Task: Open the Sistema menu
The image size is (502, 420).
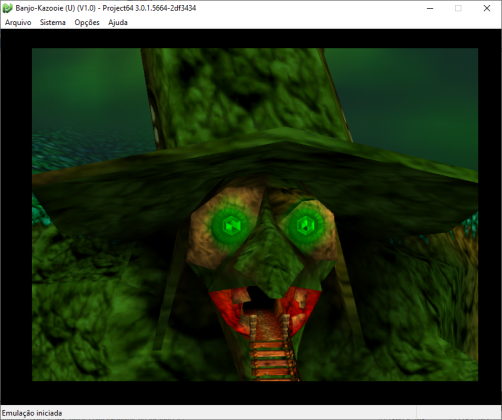Action: pyautogui.click(x=53, y=22)
